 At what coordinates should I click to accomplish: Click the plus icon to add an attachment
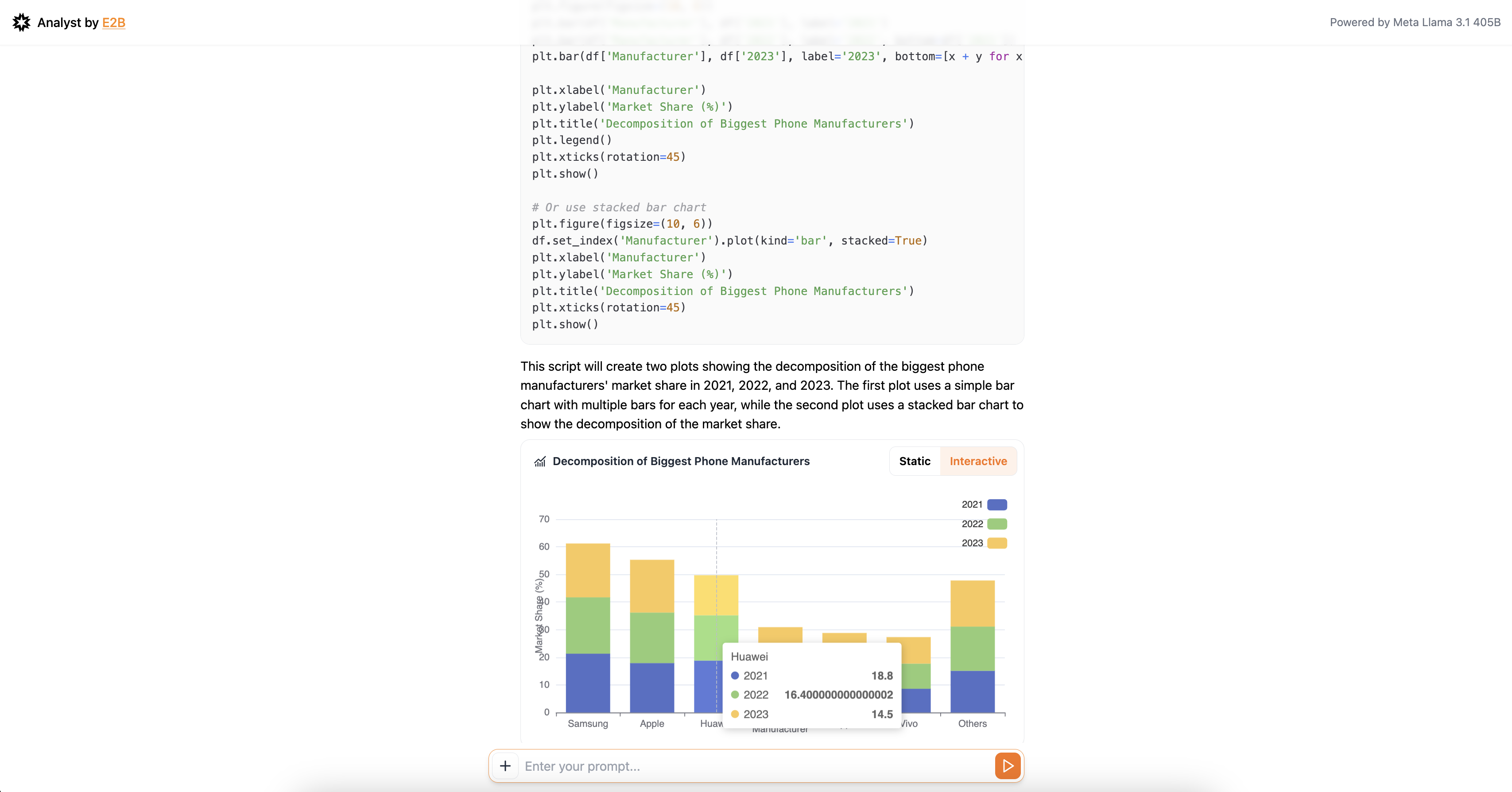[x=505, y=765]
